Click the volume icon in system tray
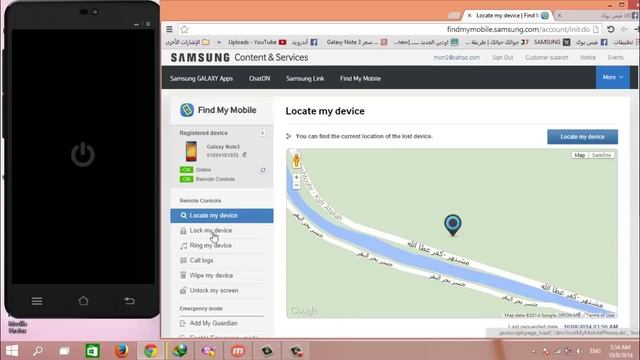This screenshot has width=640, height=360. [x=579, y=351]
